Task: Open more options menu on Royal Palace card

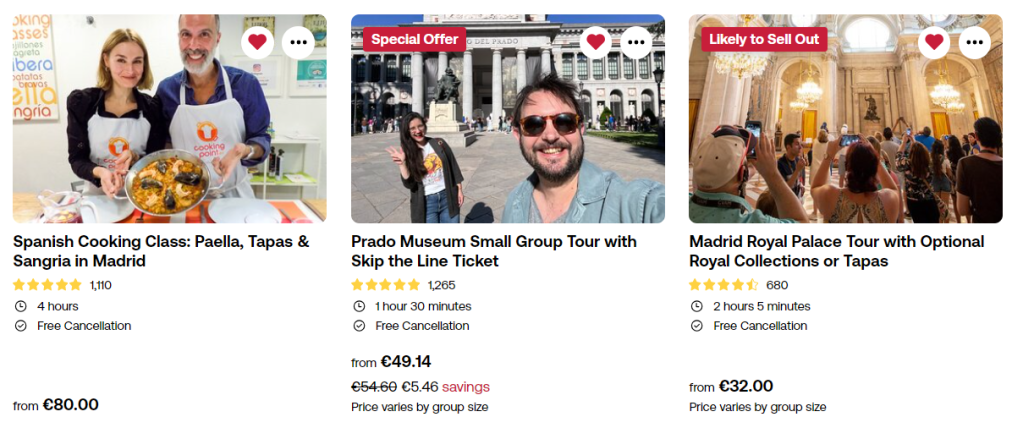Action: click(x=974, y=42)
